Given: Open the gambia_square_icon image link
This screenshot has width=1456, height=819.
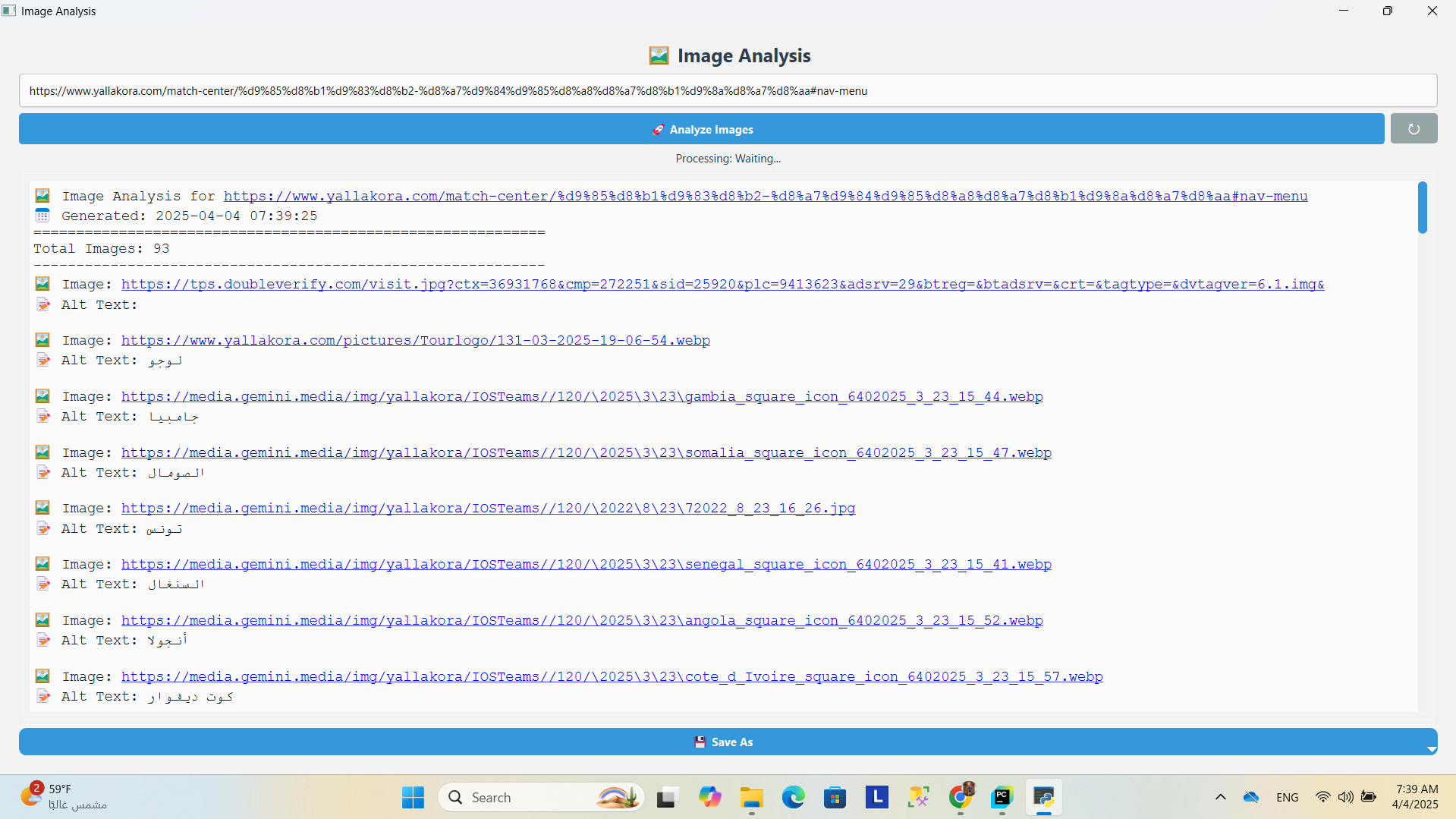Looking at the screenshot, I should click(x=581, y=396).
